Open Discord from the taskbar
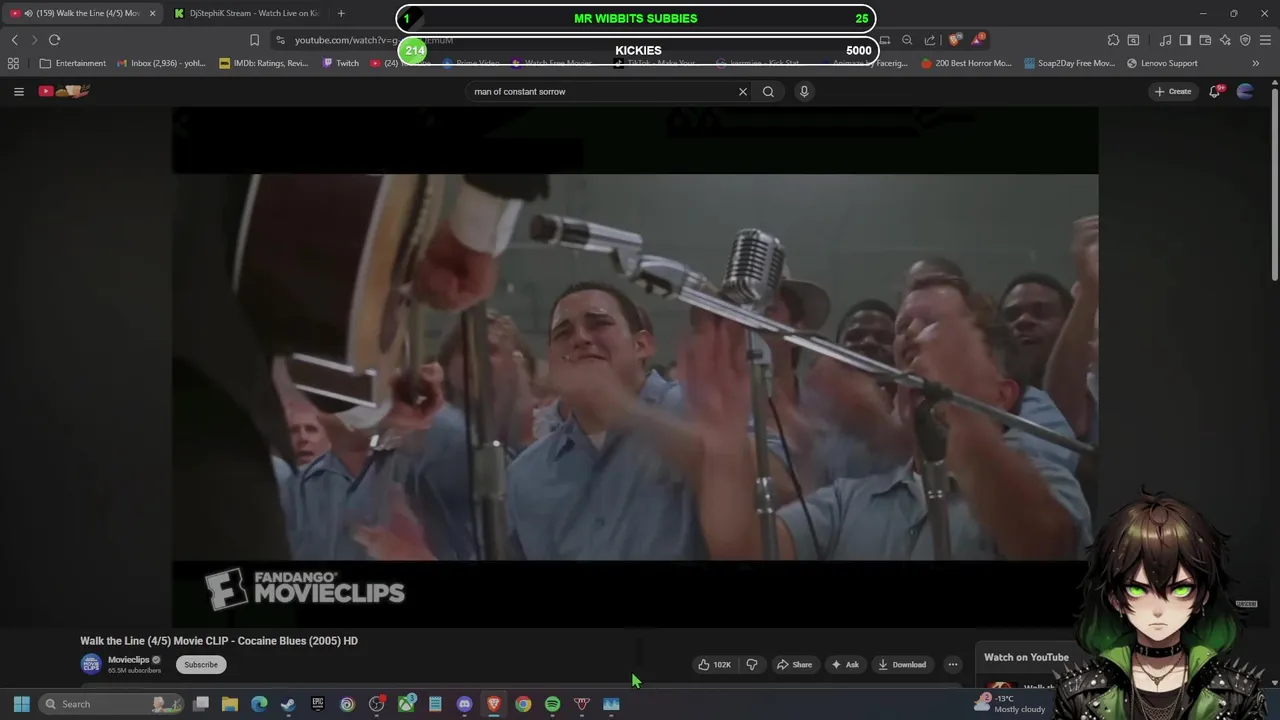The height and width of the screenshot is (720, 1280). point(464,704)
